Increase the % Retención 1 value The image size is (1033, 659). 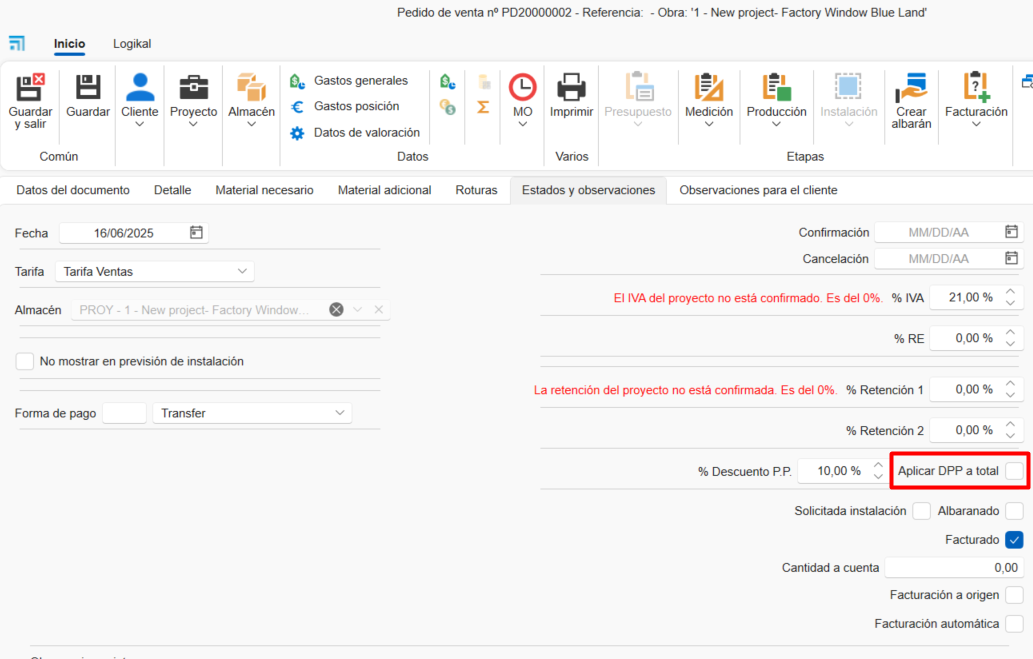1011,384
